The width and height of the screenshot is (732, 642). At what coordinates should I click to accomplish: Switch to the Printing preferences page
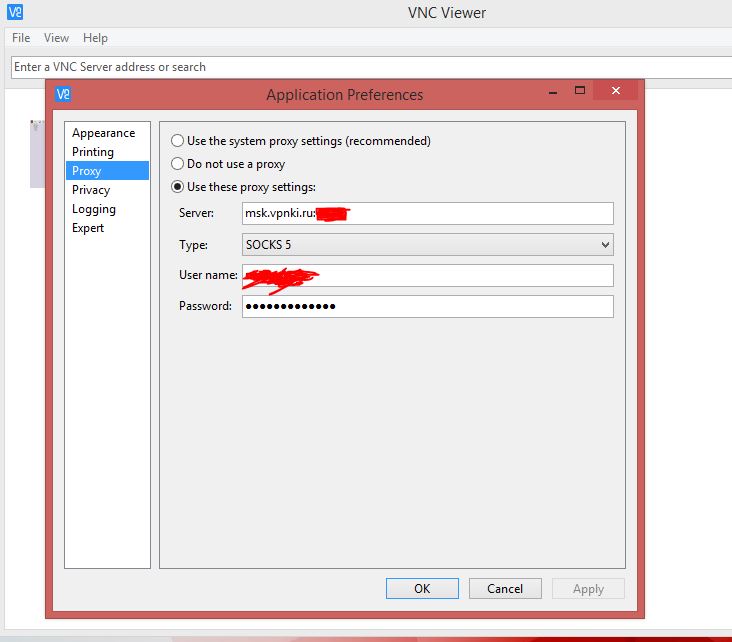[x=107, y=152]
